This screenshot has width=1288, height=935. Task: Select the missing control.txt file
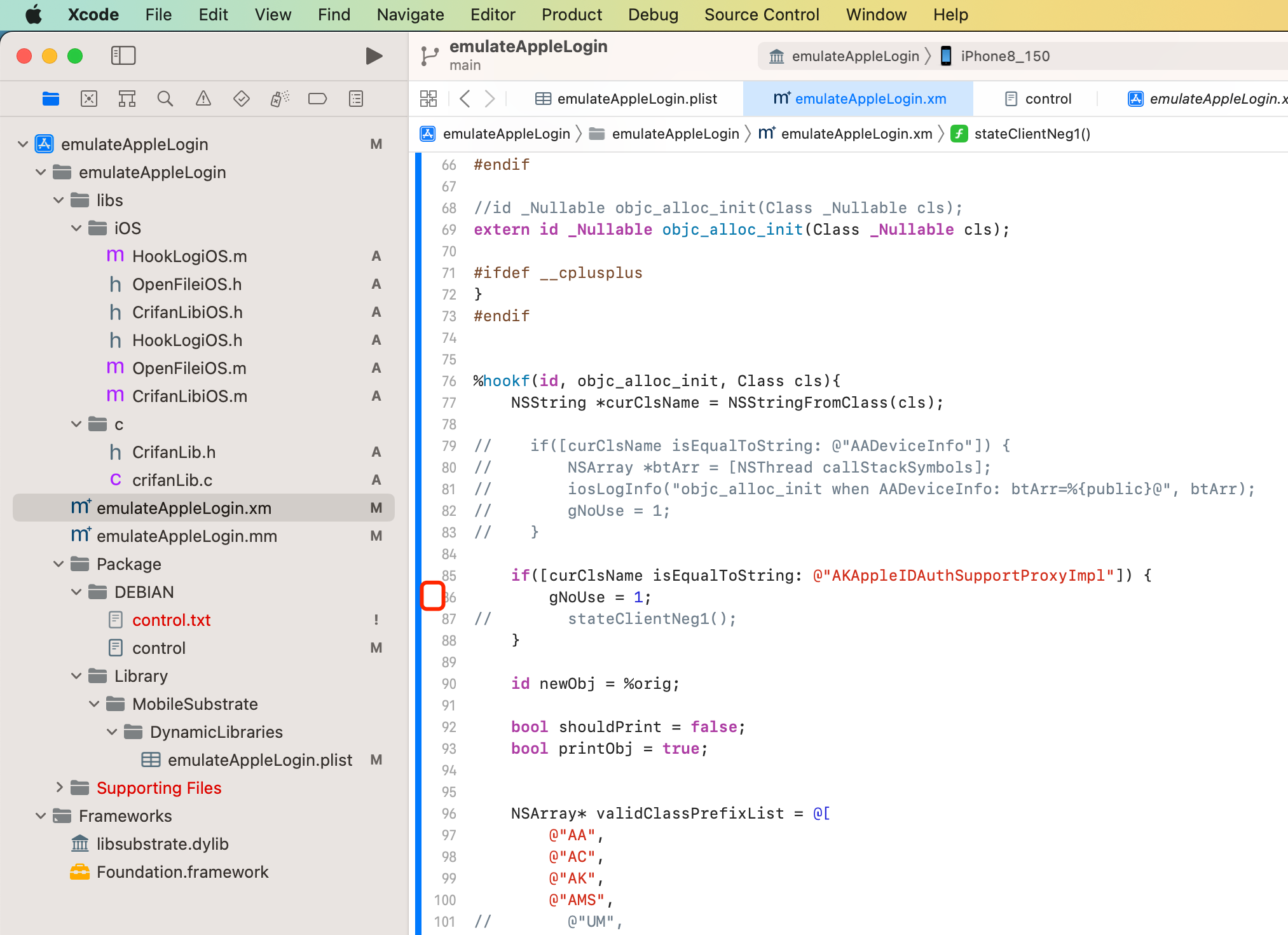[x=203, y=620]
